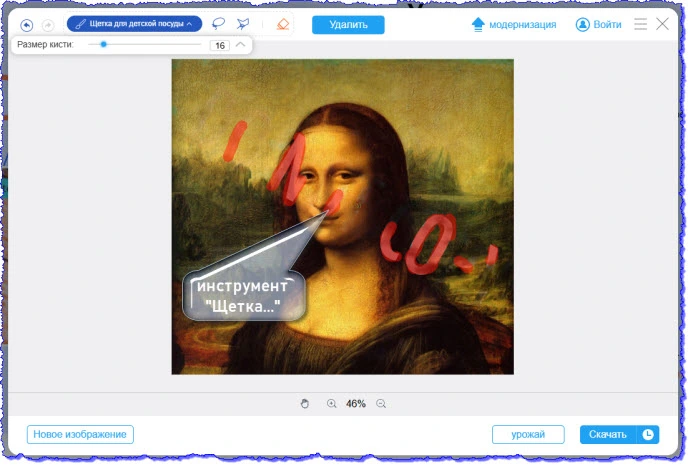
Task: Open the hamburger menu
Action: [641, 24]
